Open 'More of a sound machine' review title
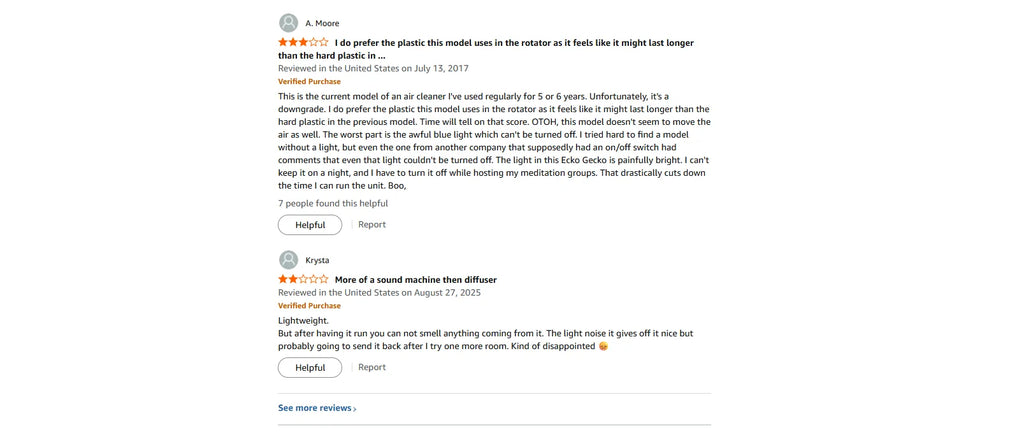The image size is (1024, 437). point(415,280)
